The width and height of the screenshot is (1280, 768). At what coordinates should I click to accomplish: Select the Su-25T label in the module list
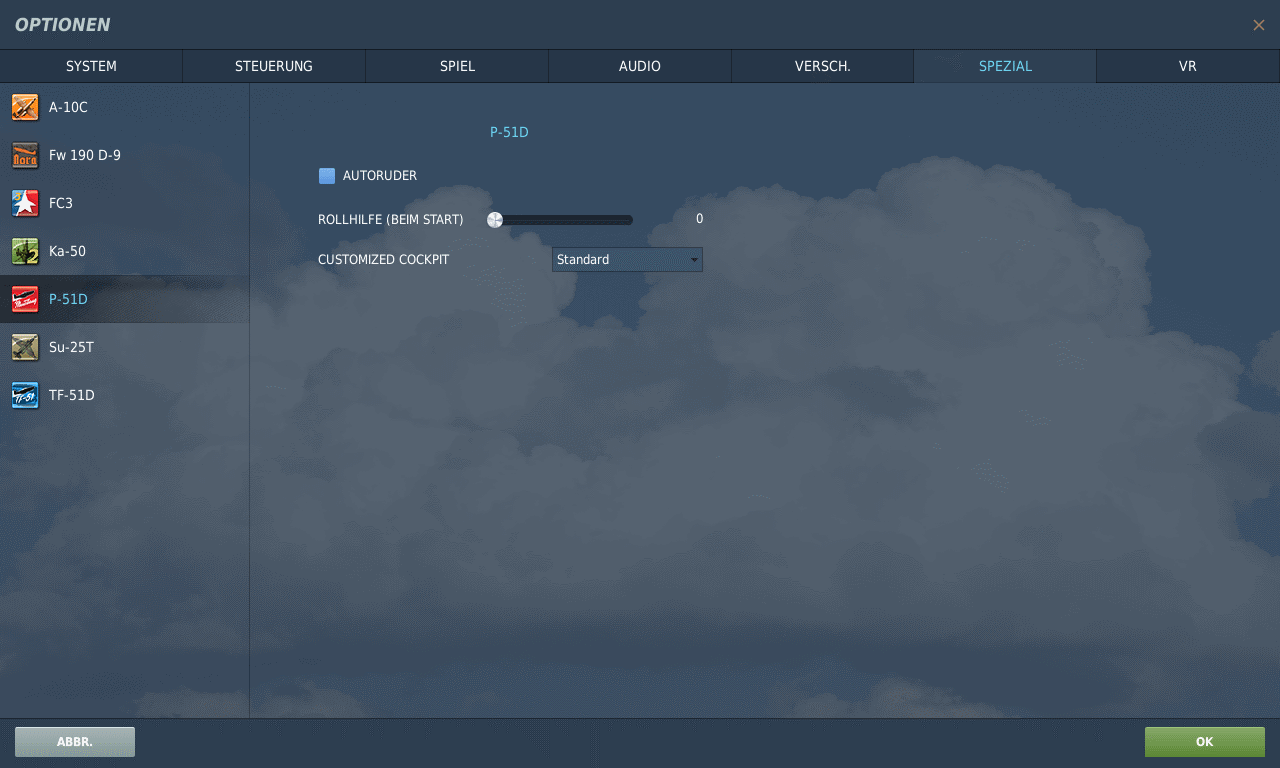pyautogui.click(x=71, y=347)
